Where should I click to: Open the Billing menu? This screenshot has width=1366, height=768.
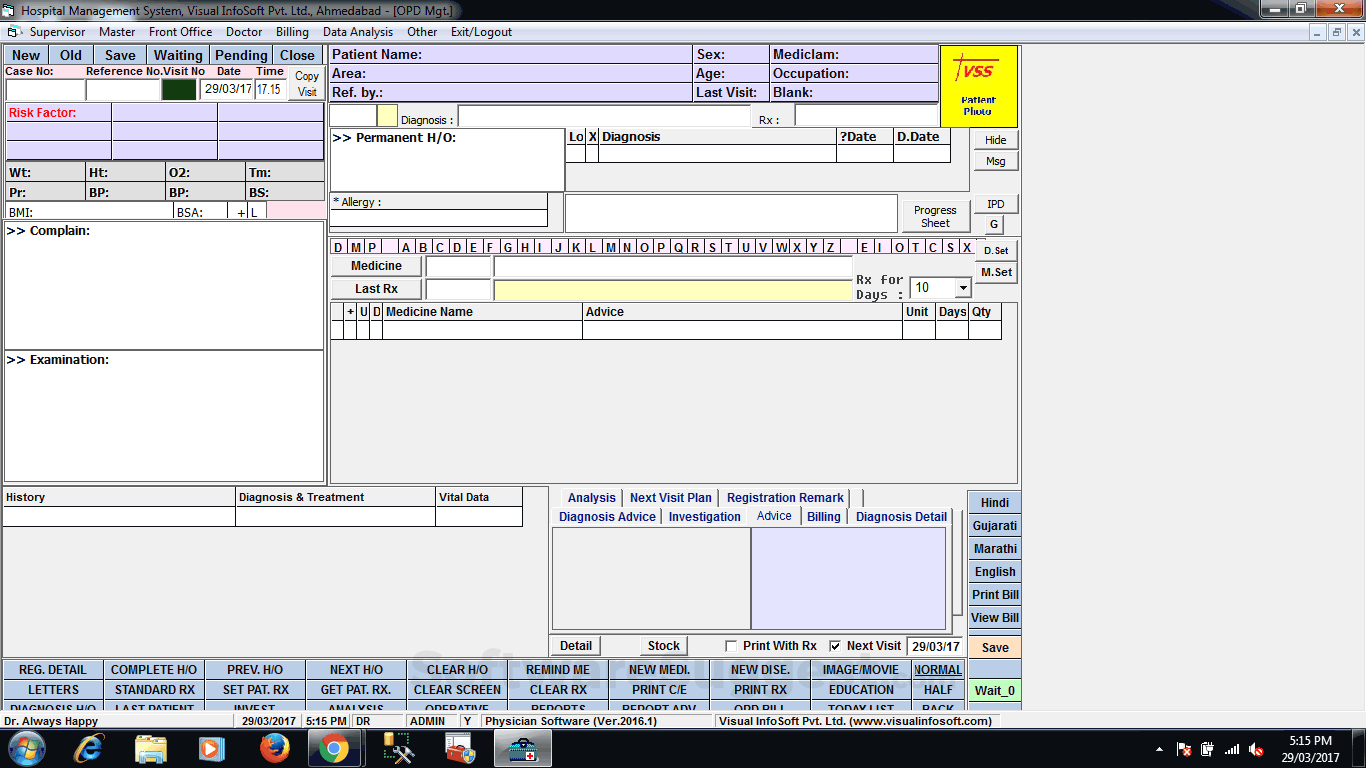point(292,32)
